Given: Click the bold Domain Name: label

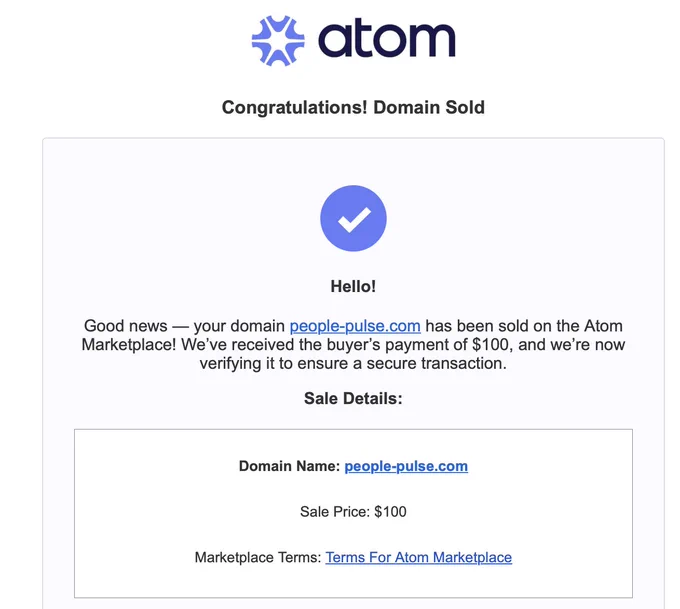Looking at the screenshot, I should point(290,466).
